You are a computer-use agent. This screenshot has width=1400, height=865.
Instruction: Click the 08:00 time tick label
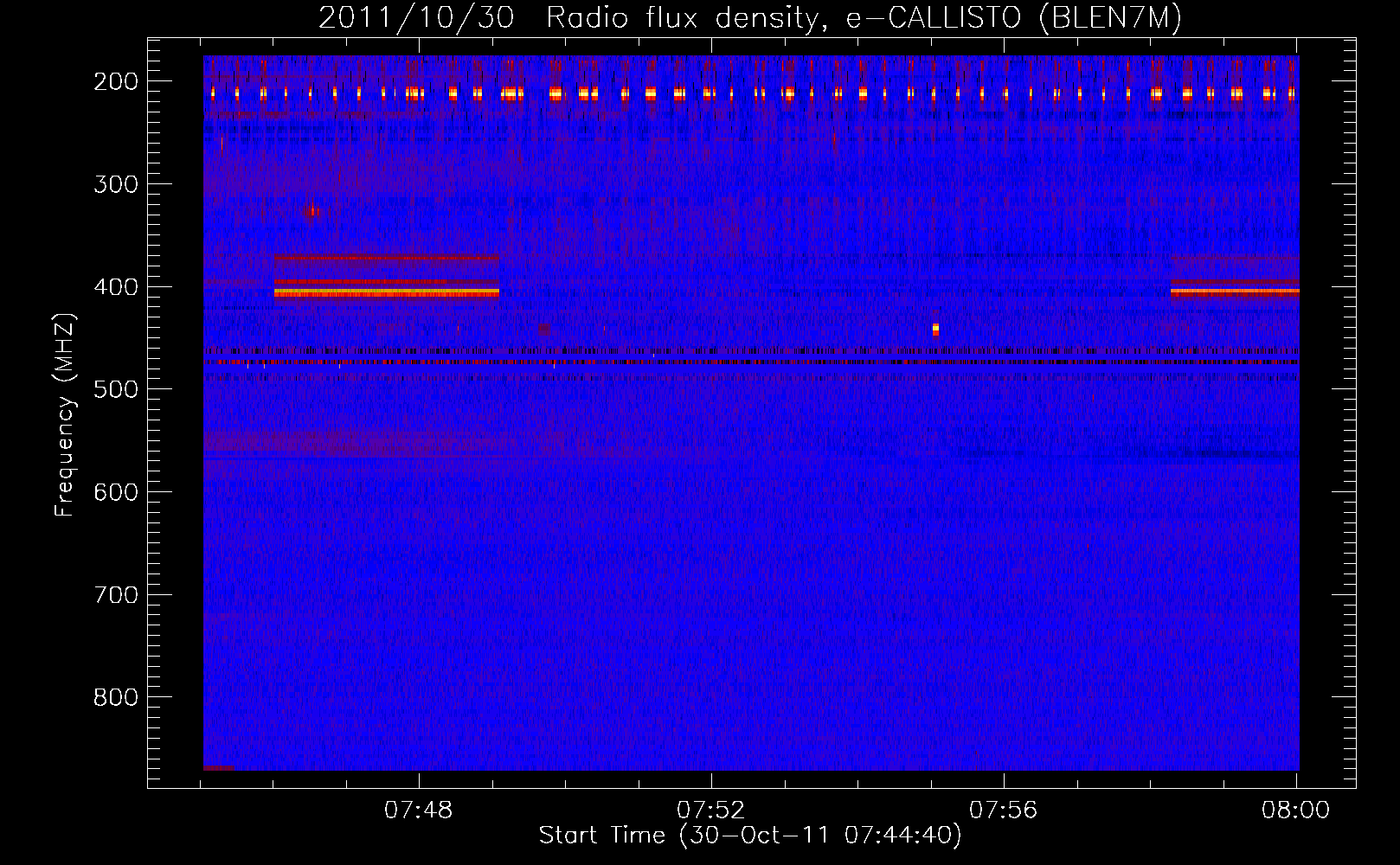[1295, 811]
